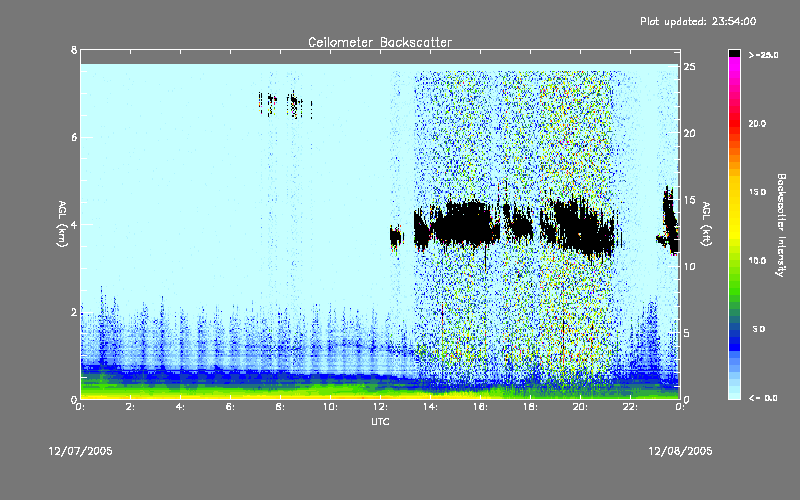The width and height of the screenshot is (800, 500).
Task: Select the 'UTC' x-axis label
Action: (380, 421)
